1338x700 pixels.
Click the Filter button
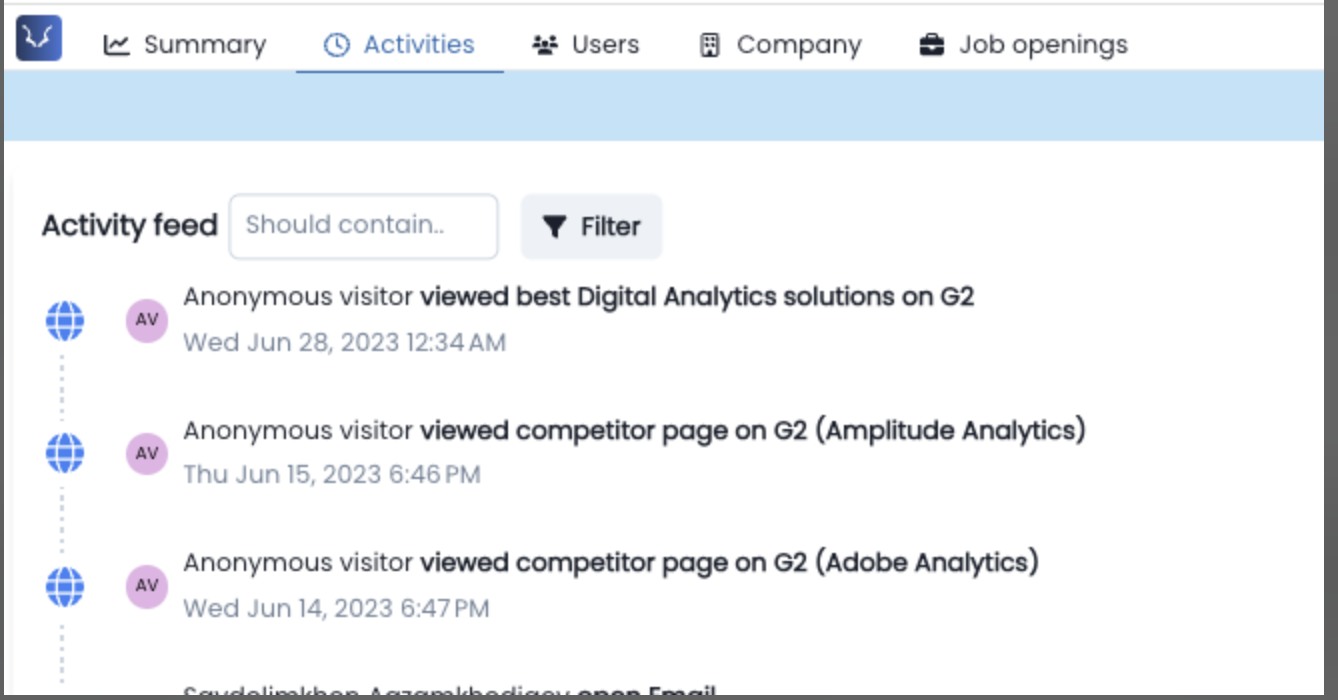point(591,227)
